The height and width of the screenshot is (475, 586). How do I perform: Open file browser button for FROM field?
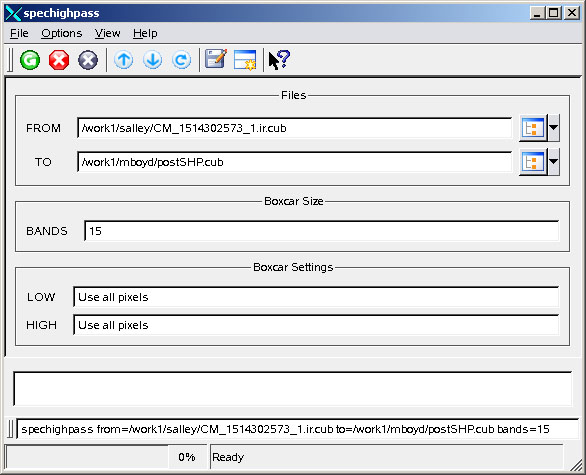pyautogui.click(x=533, y=128)
